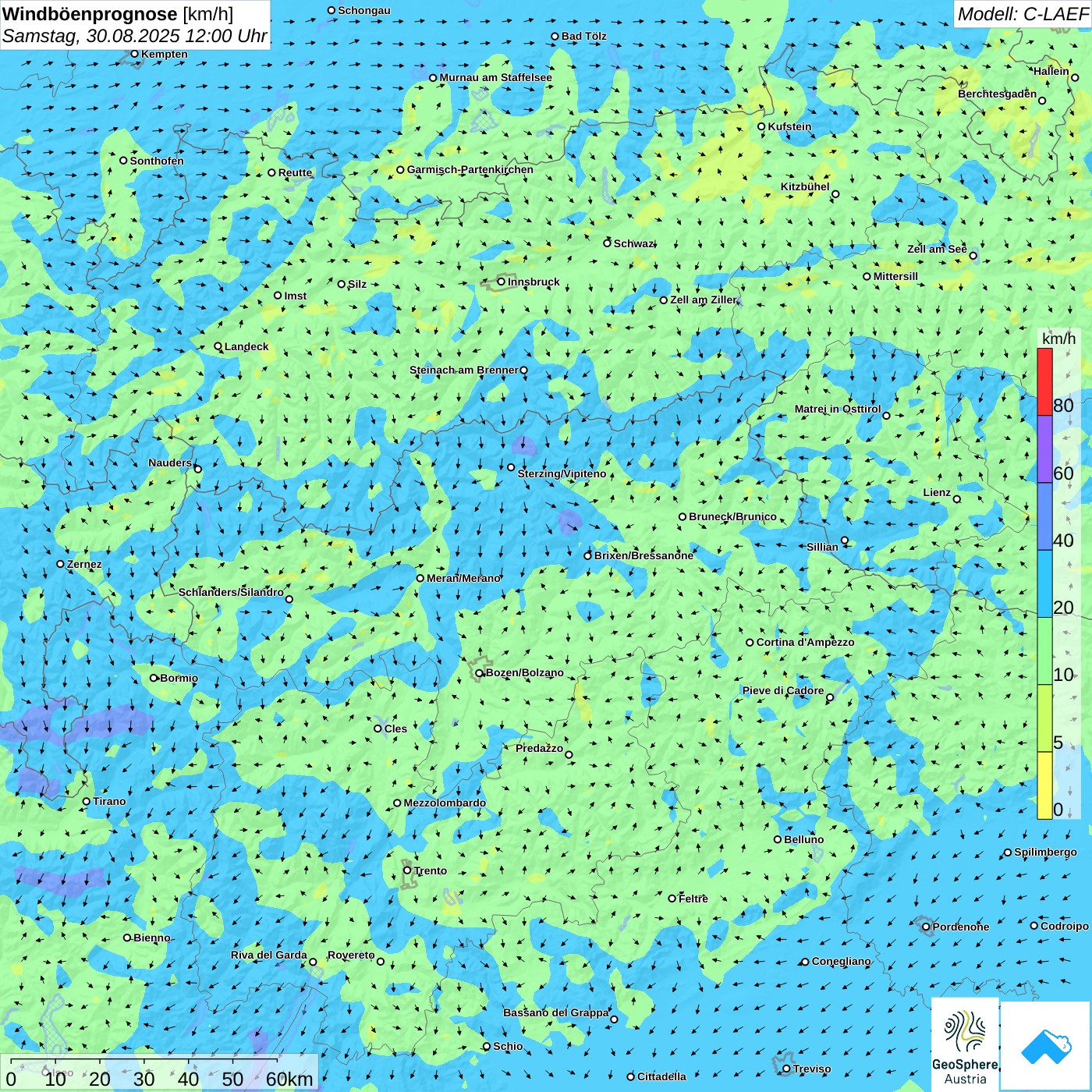Click the 'Mittersill' city label
Viewport: 1092px width, 1092px height.
(895, 276)
